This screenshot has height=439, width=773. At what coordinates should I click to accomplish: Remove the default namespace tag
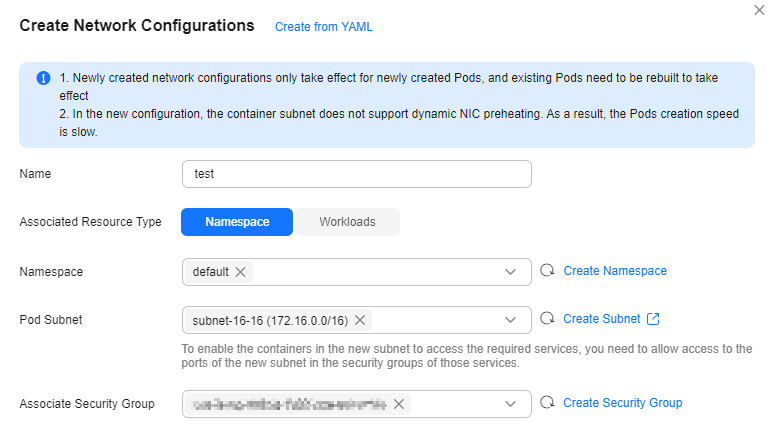click(241, 272)
